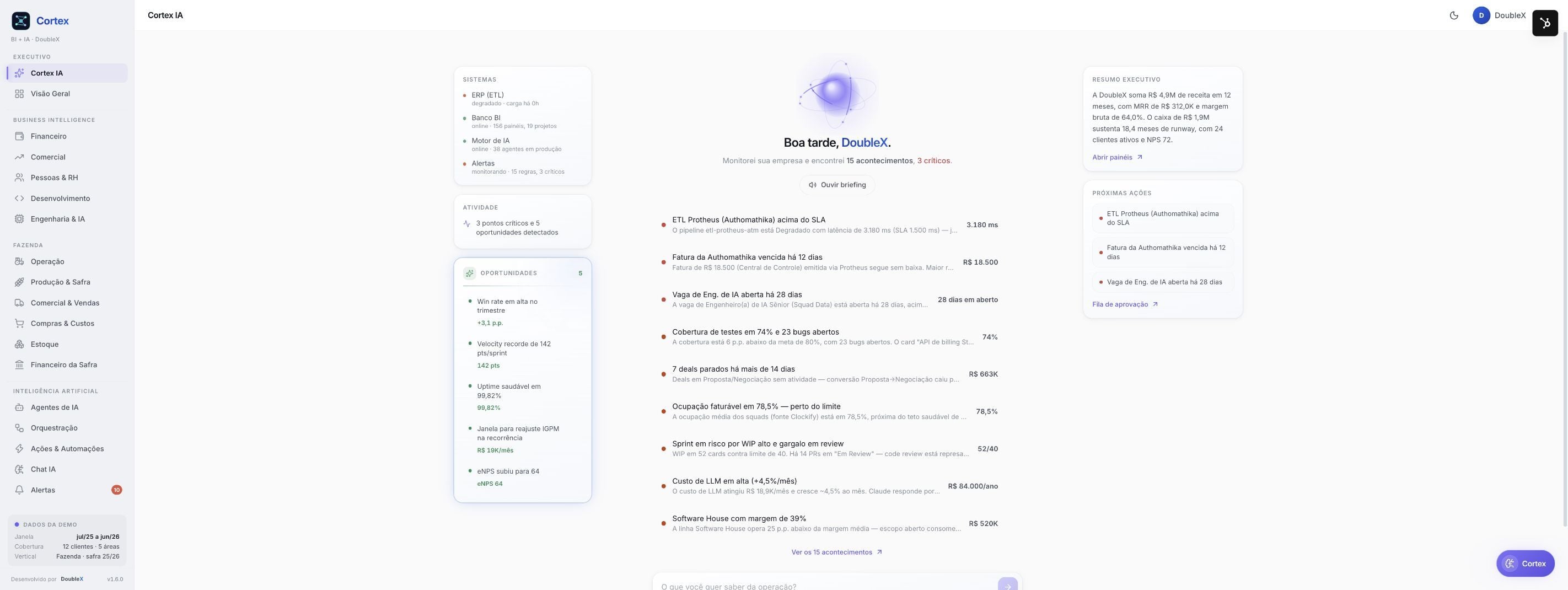Click eNPS subiu para 64 opportunity
Image resolution: width=1568 pixels, height=590 pixels.
click(x=522, y=478)
